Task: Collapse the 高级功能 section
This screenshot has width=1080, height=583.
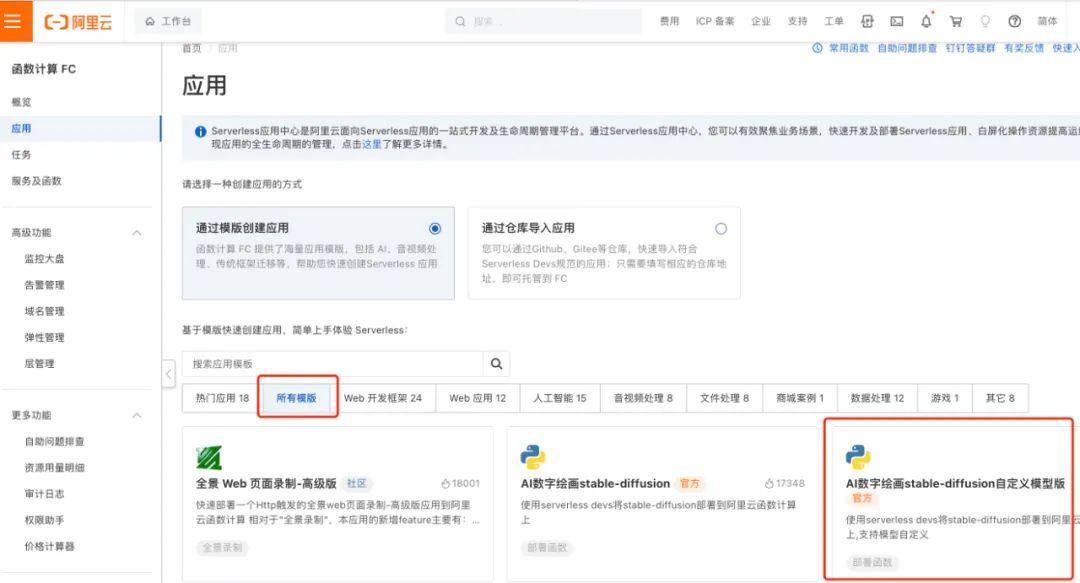Action: (136, 233)
